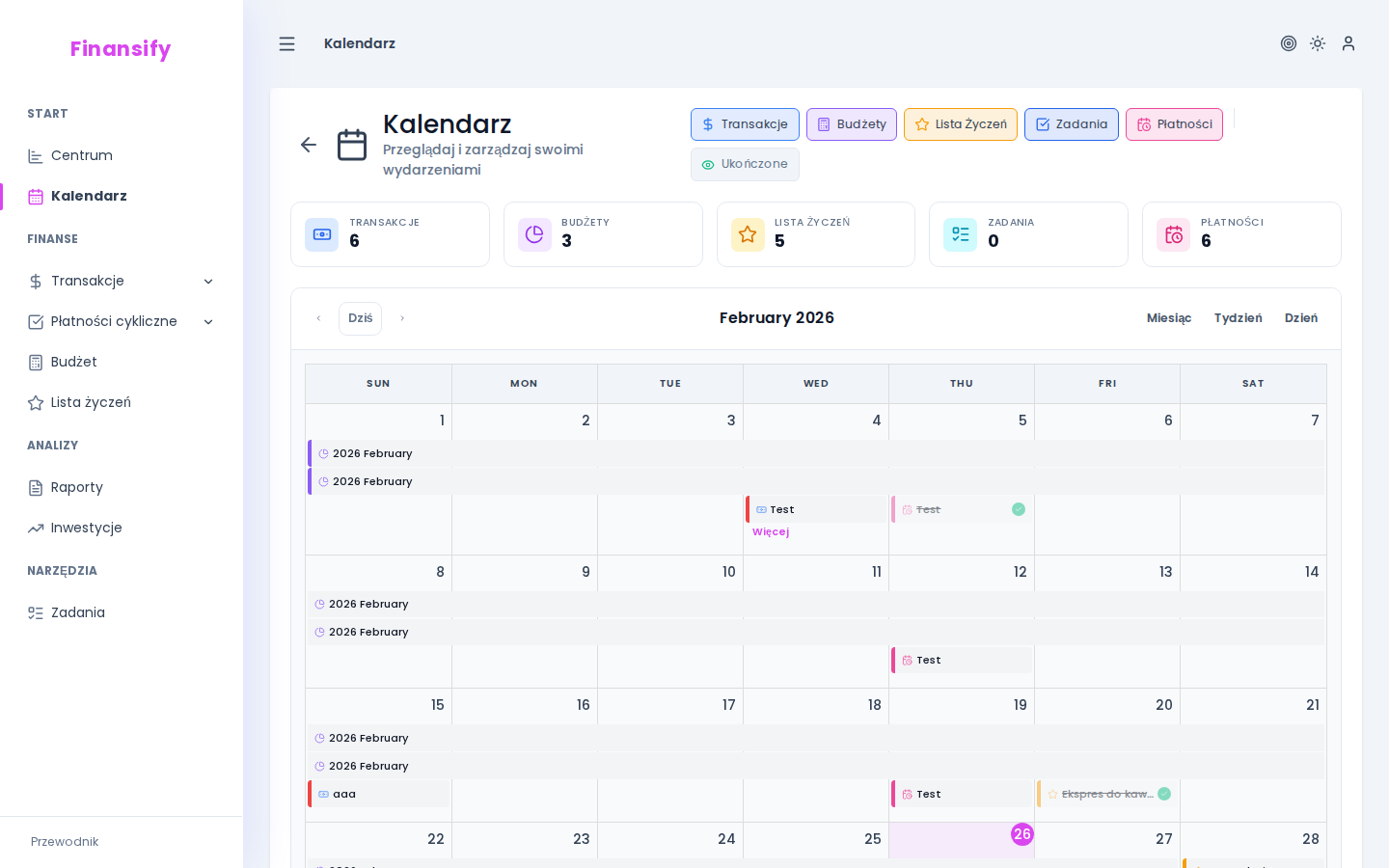This screenshot has height=868, width=1389.
Task: Toggle the Ukończone visibility filter
Action: pyautogui.click(x=745, y=164)
